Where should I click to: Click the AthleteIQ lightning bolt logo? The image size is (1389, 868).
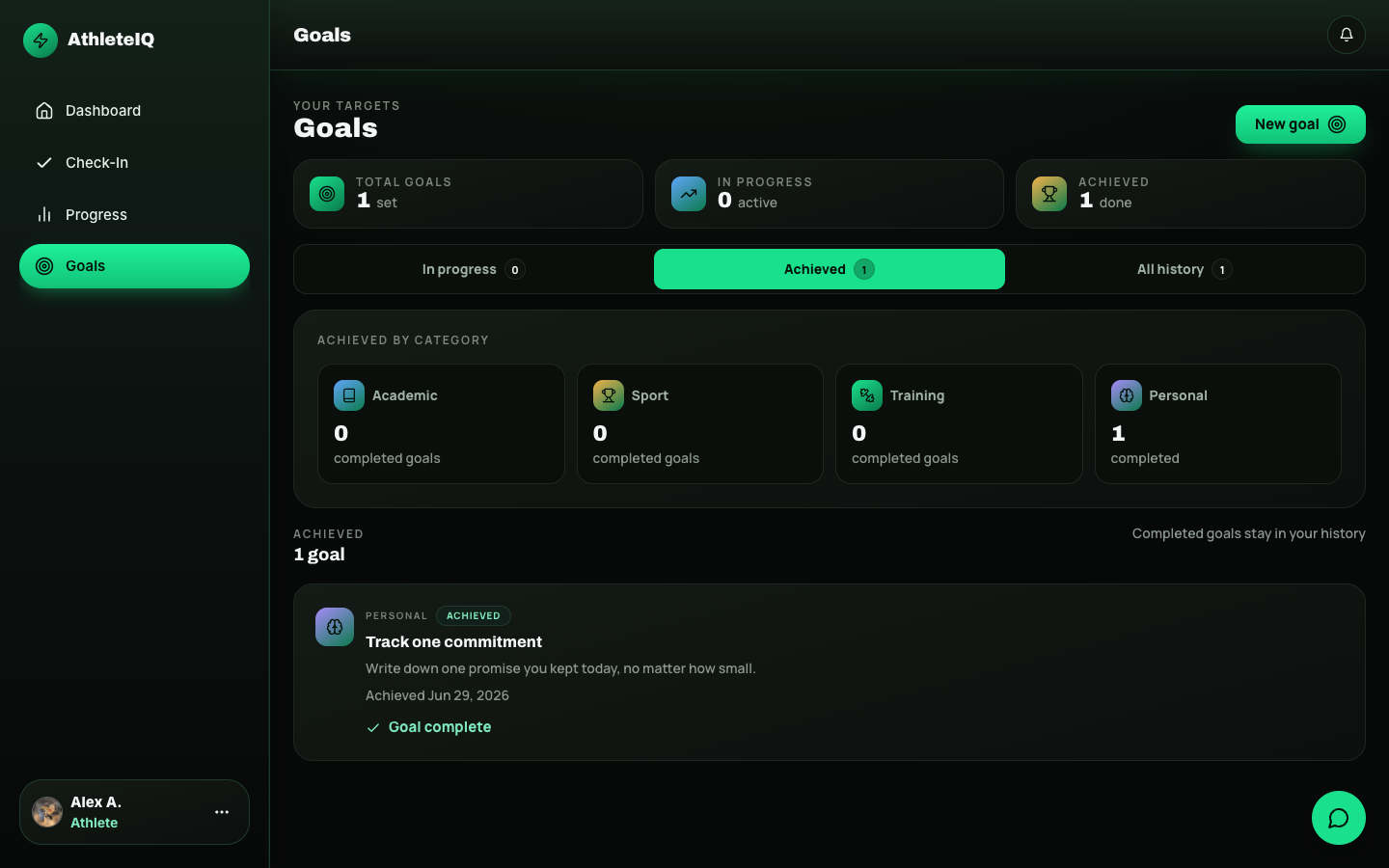41,41
